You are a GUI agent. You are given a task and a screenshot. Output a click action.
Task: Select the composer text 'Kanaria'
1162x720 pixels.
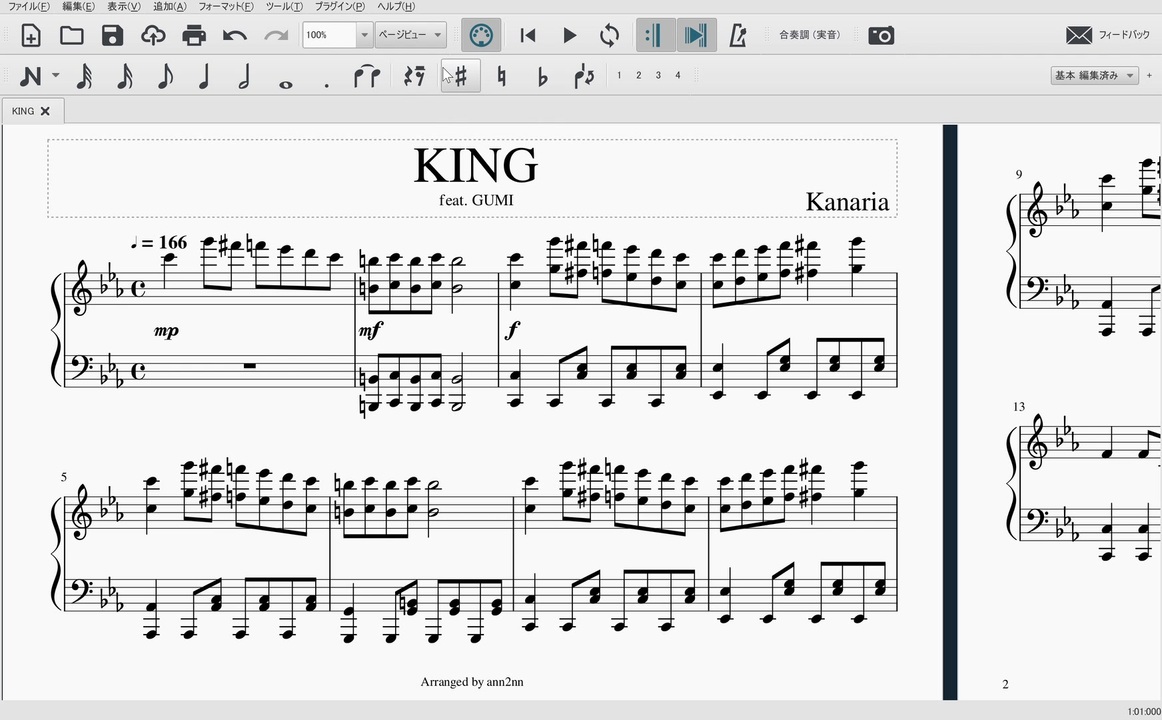847,201
